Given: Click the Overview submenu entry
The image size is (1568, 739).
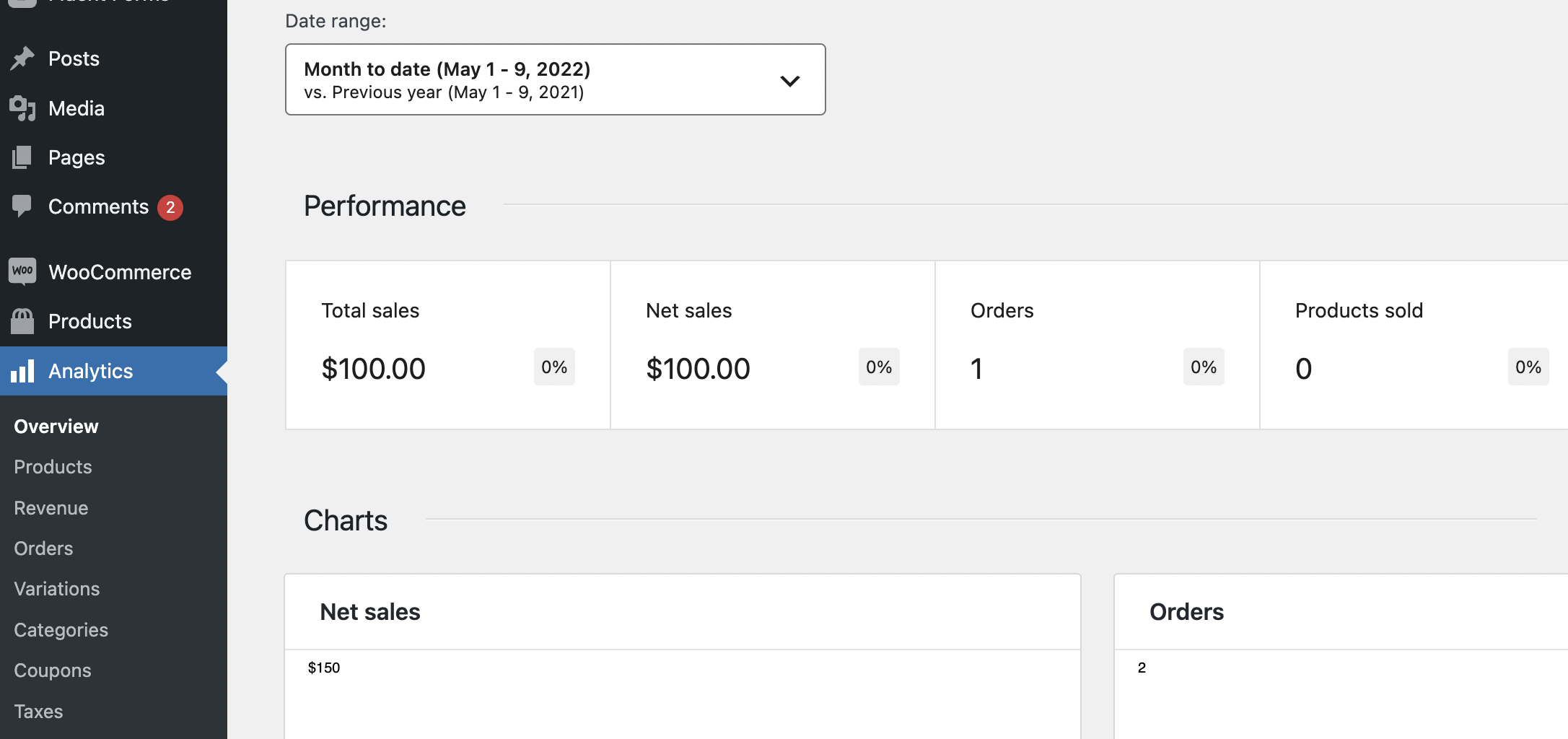Looking at the screenshot, I should tap(56, 426).
